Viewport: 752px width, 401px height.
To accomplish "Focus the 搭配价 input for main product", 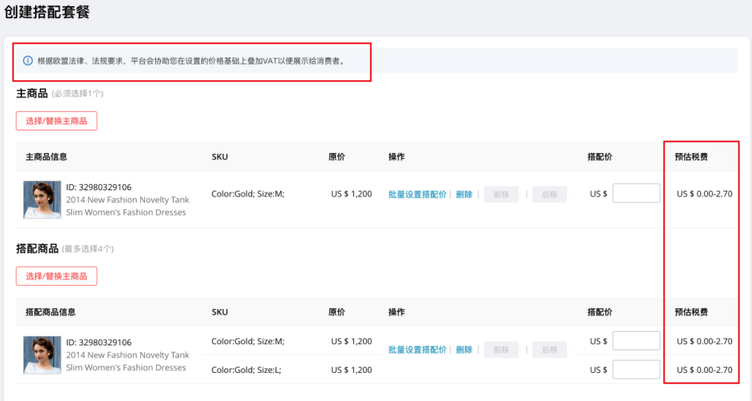I will 636,194.
